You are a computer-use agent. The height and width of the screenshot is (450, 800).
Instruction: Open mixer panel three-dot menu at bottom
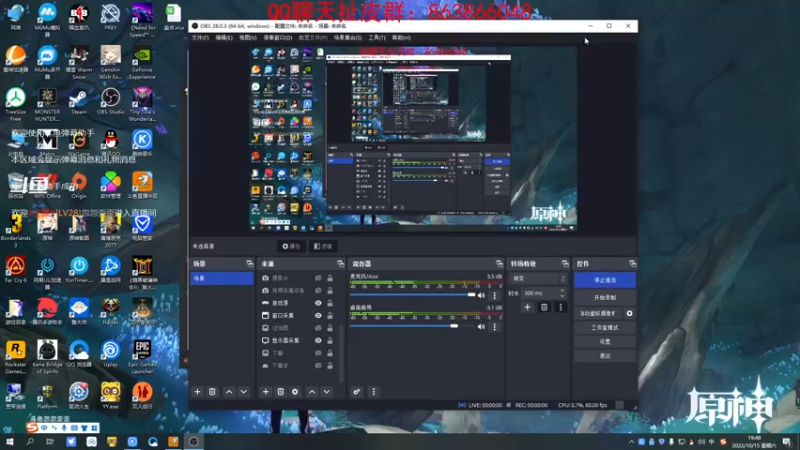coord(373,392)
